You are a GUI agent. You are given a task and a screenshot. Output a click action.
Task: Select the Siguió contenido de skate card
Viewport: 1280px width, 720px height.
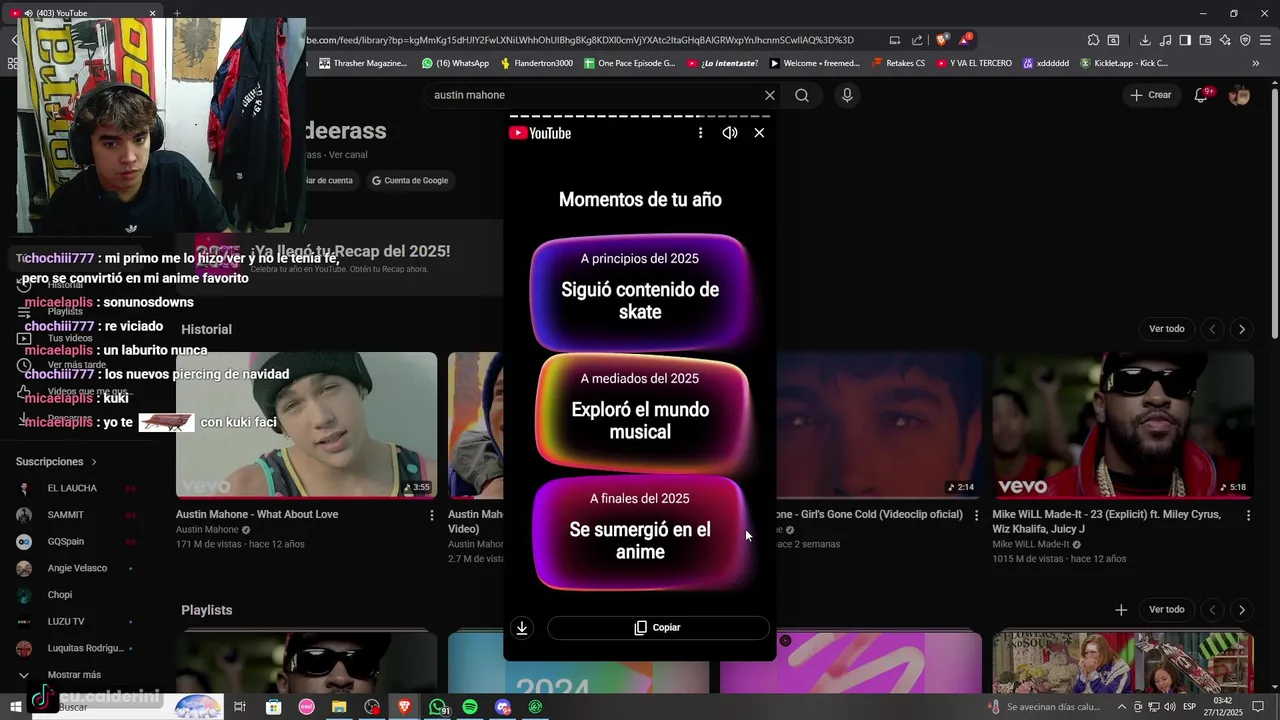640,292
